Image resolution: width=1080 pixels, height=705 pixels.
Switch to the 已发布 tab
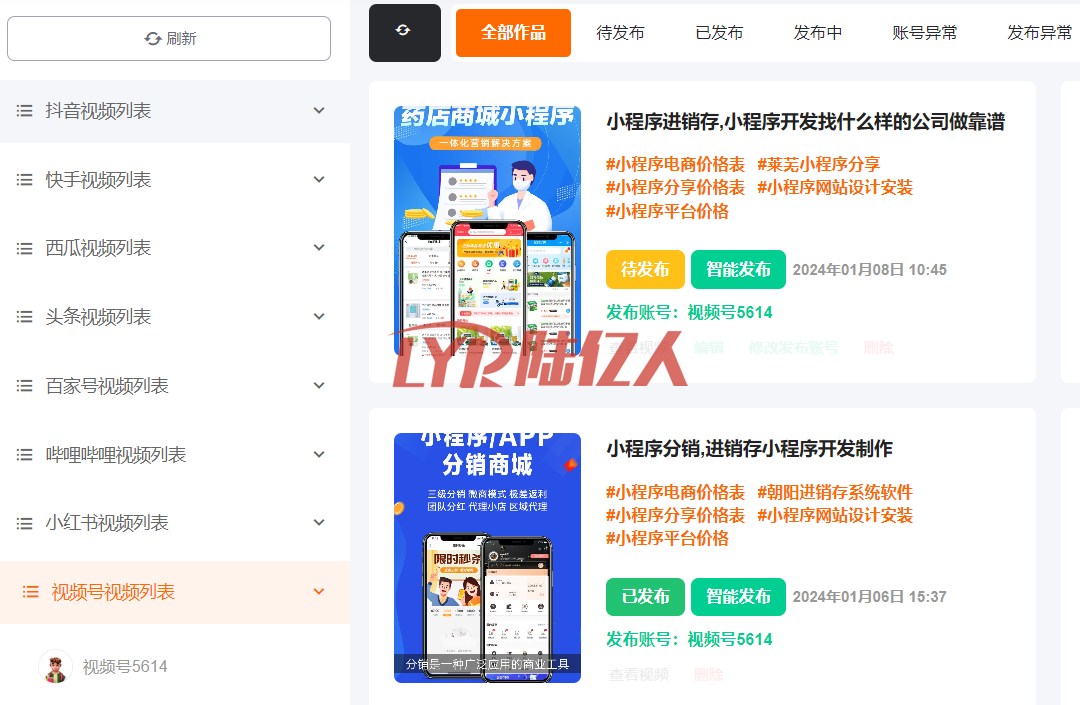pyautogui.click(x=719, y=32)
